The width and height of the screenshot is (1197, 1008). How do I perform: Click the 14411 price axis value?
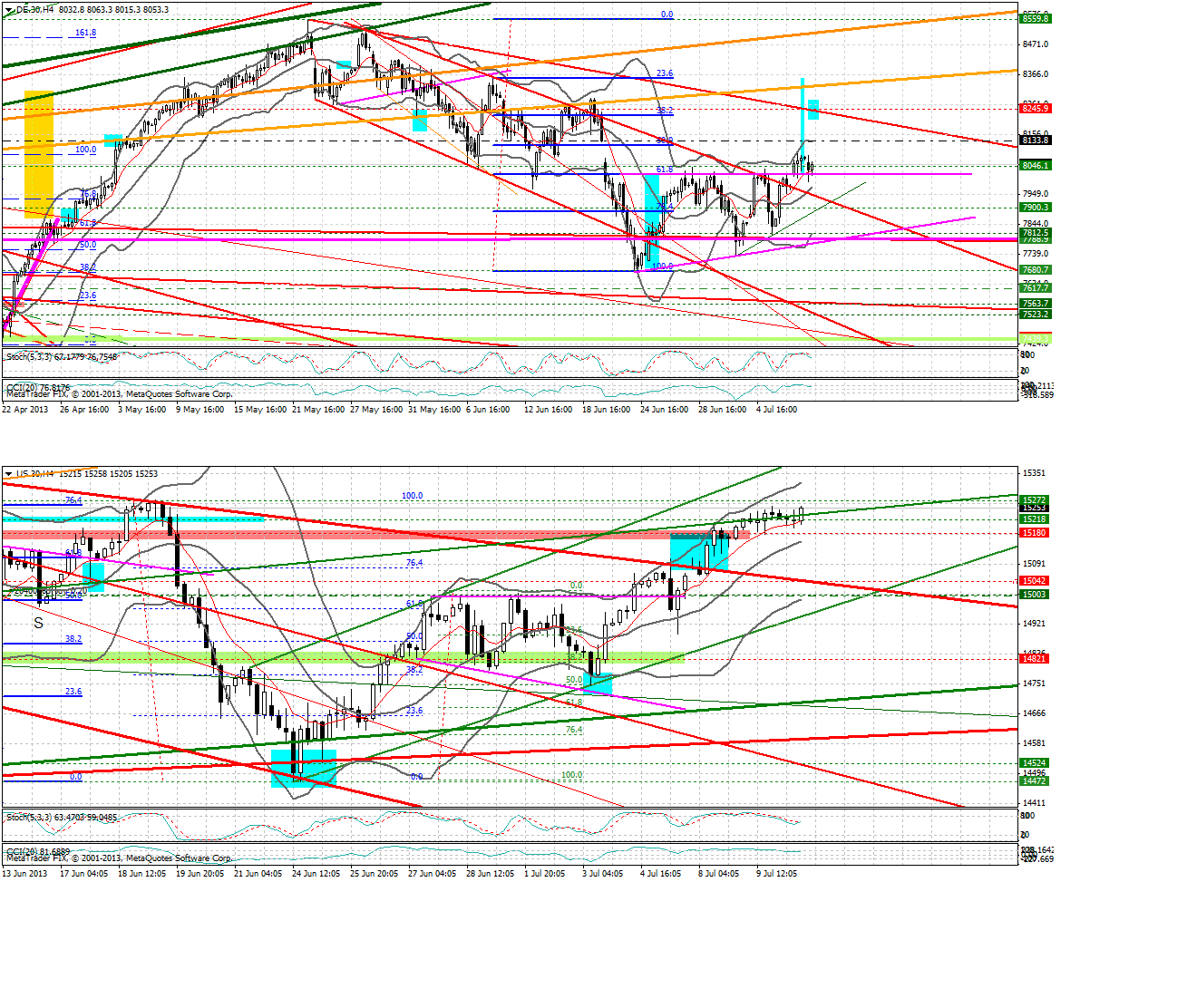pos(1034,802)
